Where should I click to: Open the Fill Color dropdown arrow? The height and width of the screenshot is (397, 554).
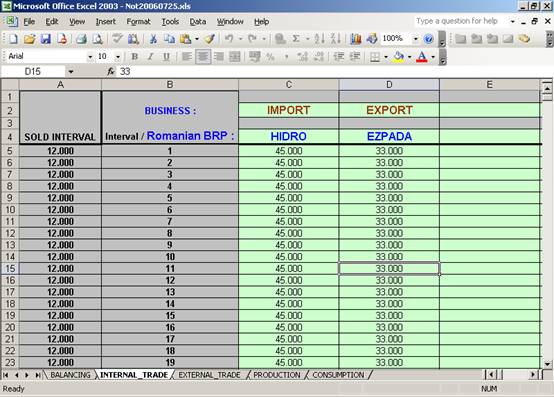pos(409,57)
